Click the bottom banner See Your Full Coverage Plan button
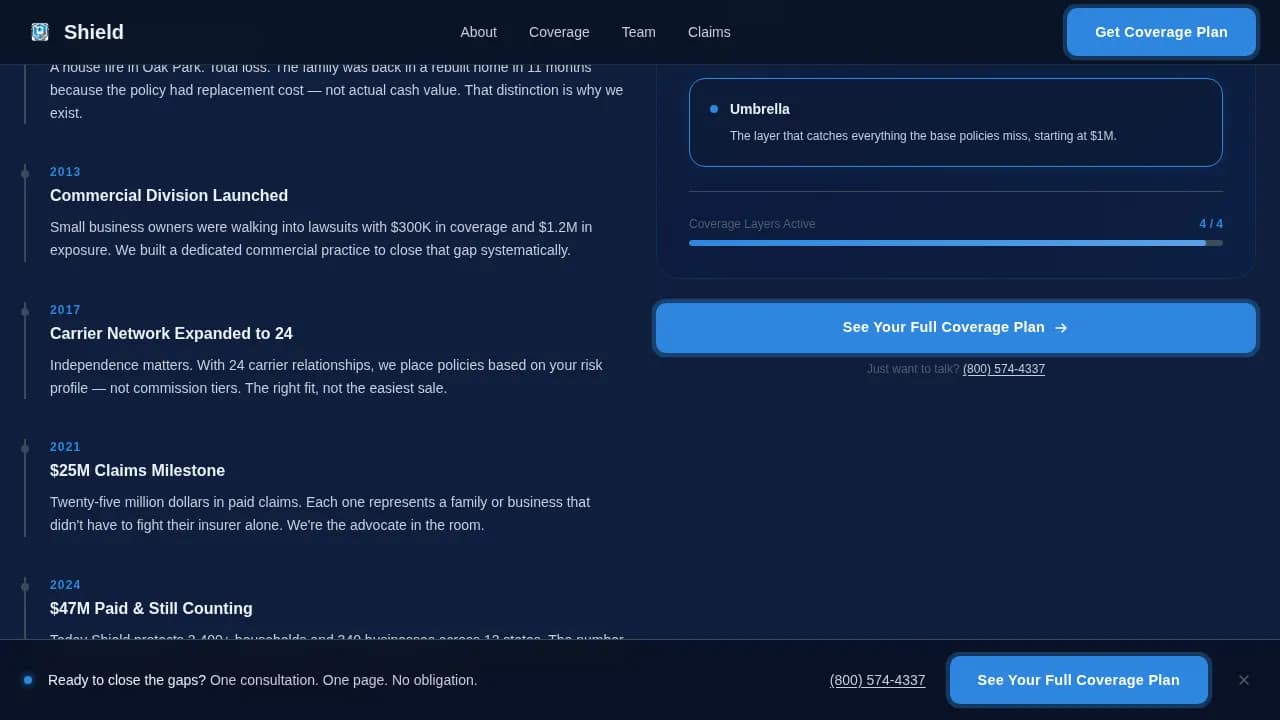1280x720 pixels. 1078,680
